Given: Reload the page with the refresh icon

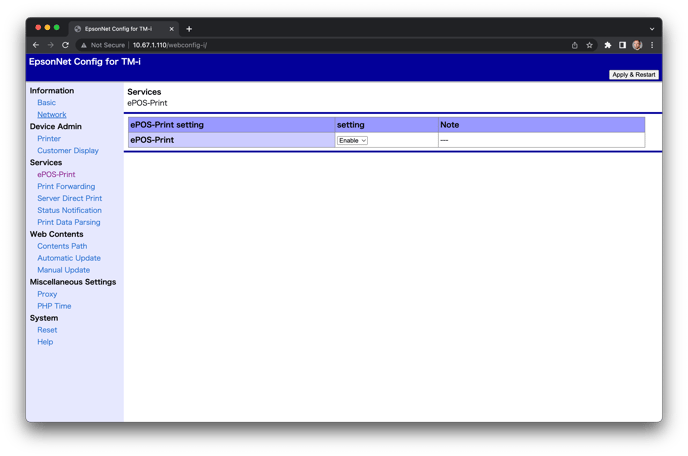Looking at the screenshot, I should 65,45.
